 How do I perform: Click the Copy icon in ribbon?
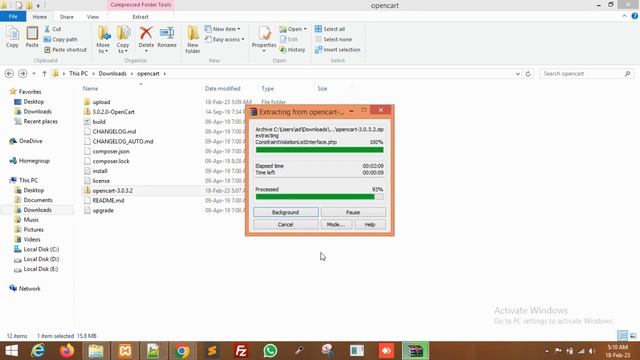tap(12, 37)
